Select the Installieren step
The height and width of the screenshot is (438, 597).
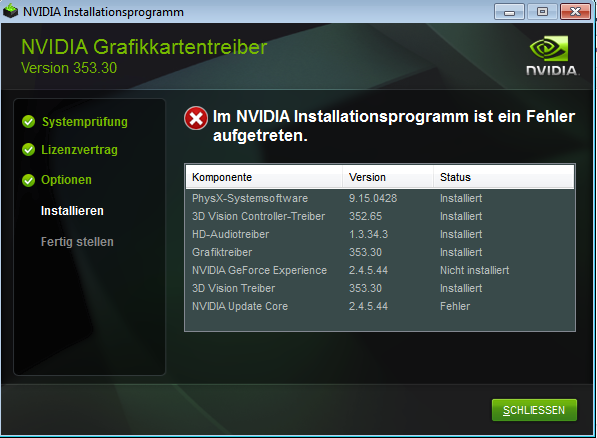point(72,211)
